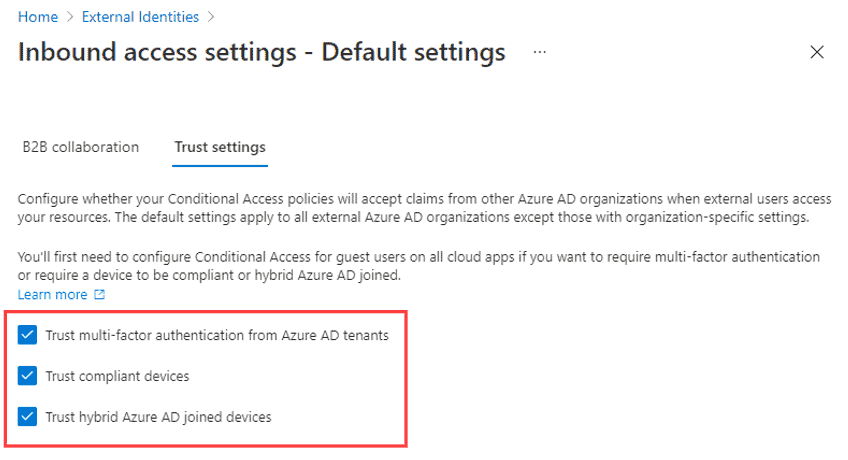Click the paragraph starting Configure whether your Conditional Access
This screenshot has height=460, width=848.
425,208
